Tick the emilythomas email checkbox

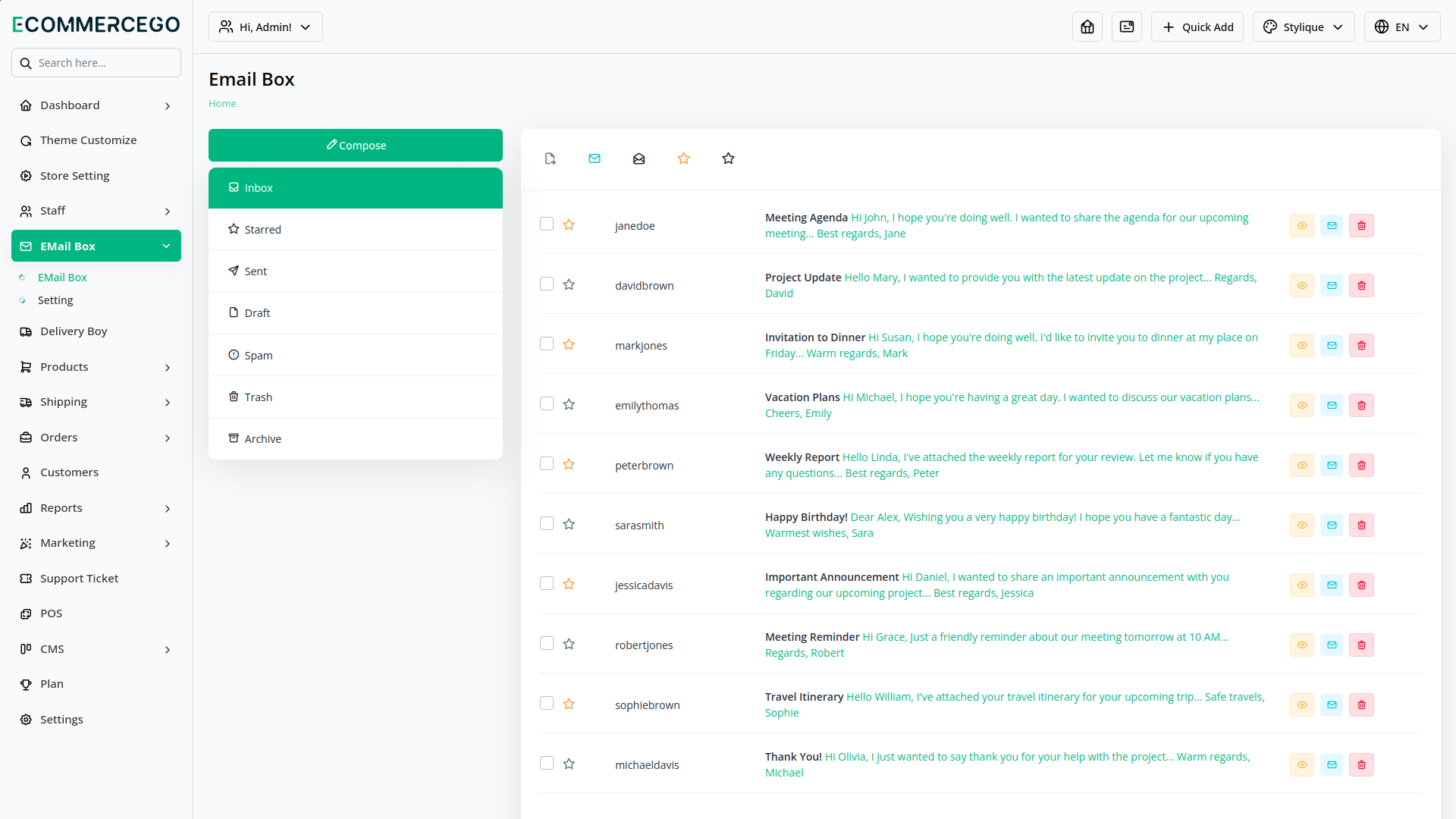pos(547,403)
